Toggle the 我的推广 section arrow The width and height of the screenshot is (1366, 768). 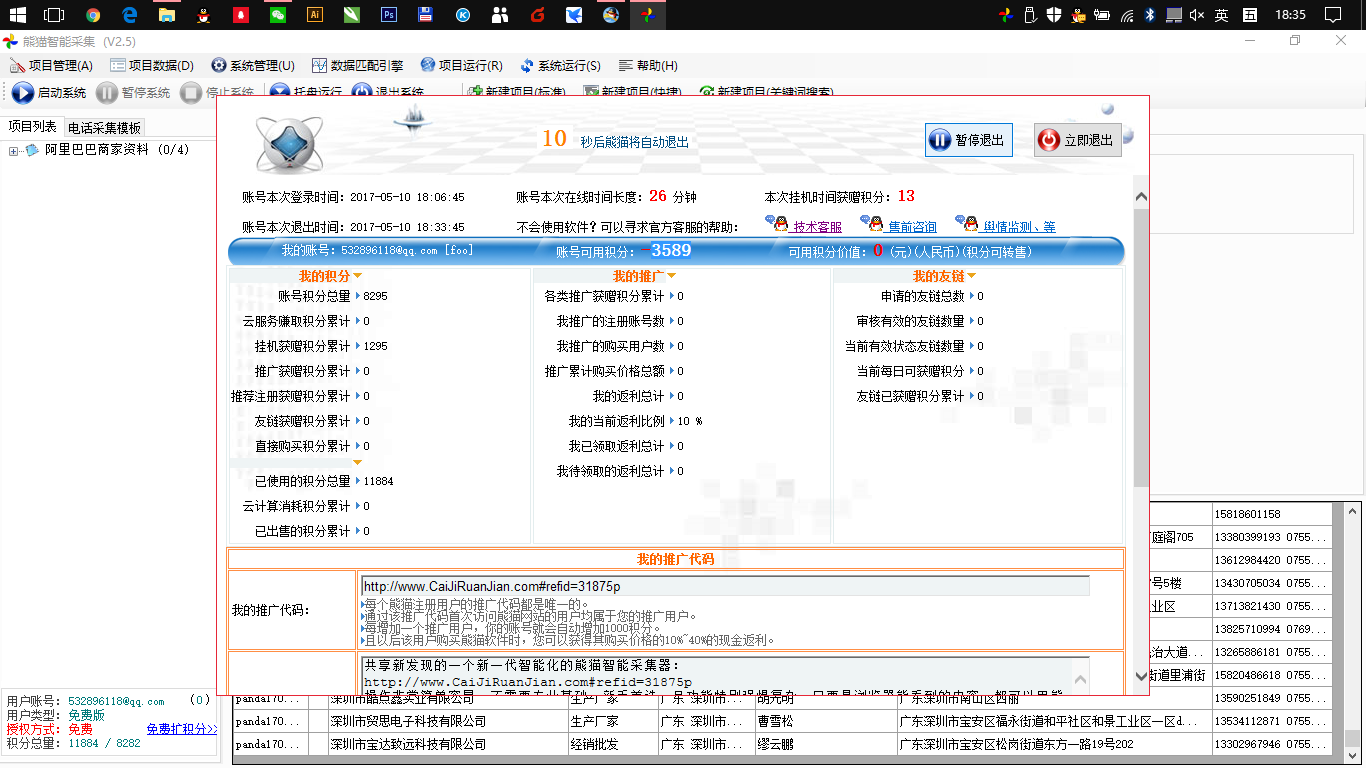click(671, 276)
